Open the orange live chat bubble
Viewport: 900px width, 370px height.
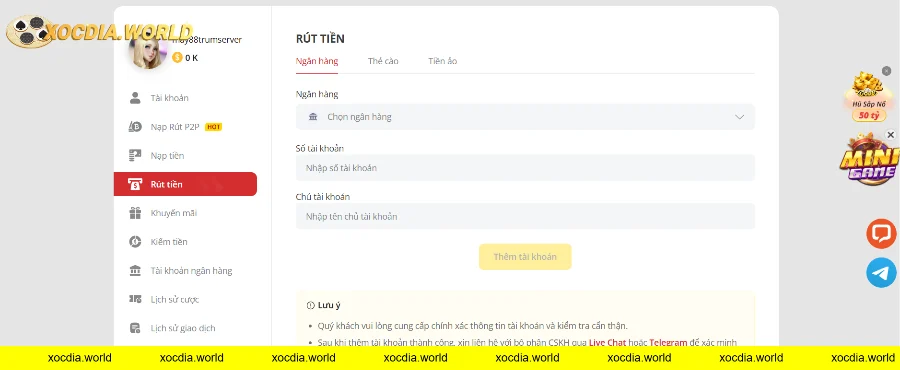[x=881, y=233]
